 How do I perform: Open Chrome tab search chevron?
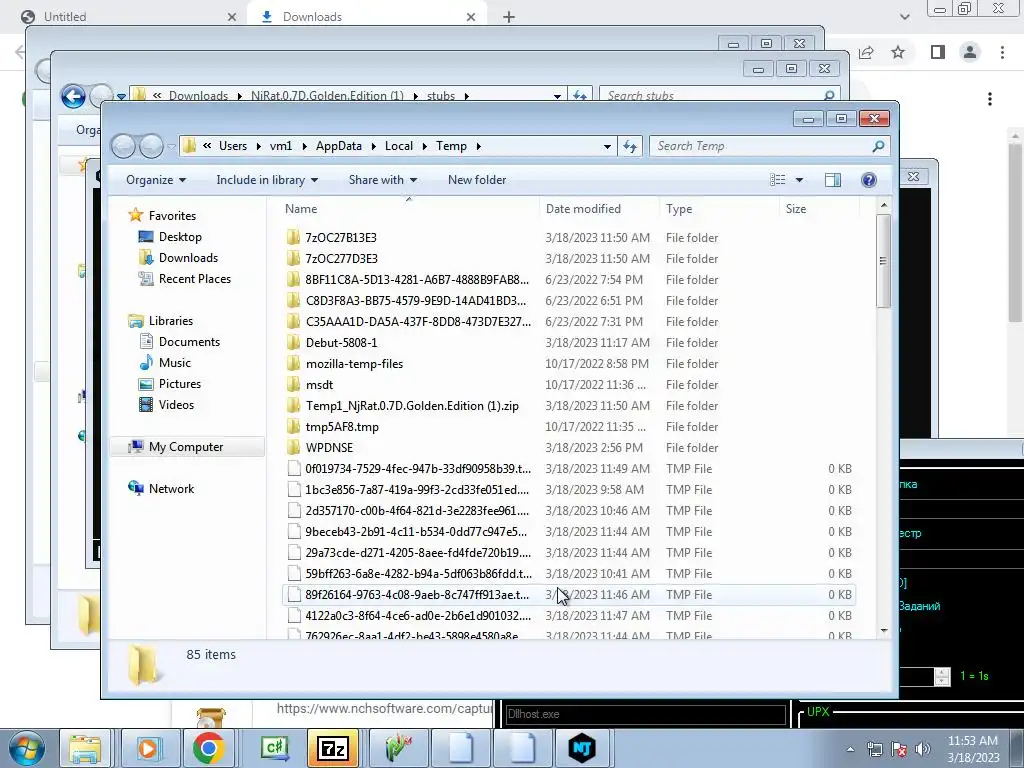(x=904, y=17)
